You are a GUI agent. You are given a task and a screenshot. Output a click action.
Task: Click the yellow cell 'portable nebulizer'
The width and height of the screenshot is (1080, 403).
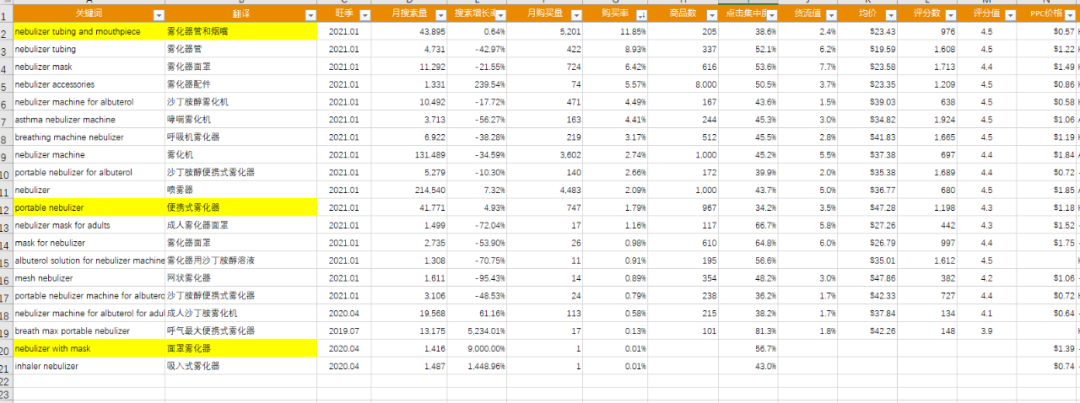[x=89, y=207]
